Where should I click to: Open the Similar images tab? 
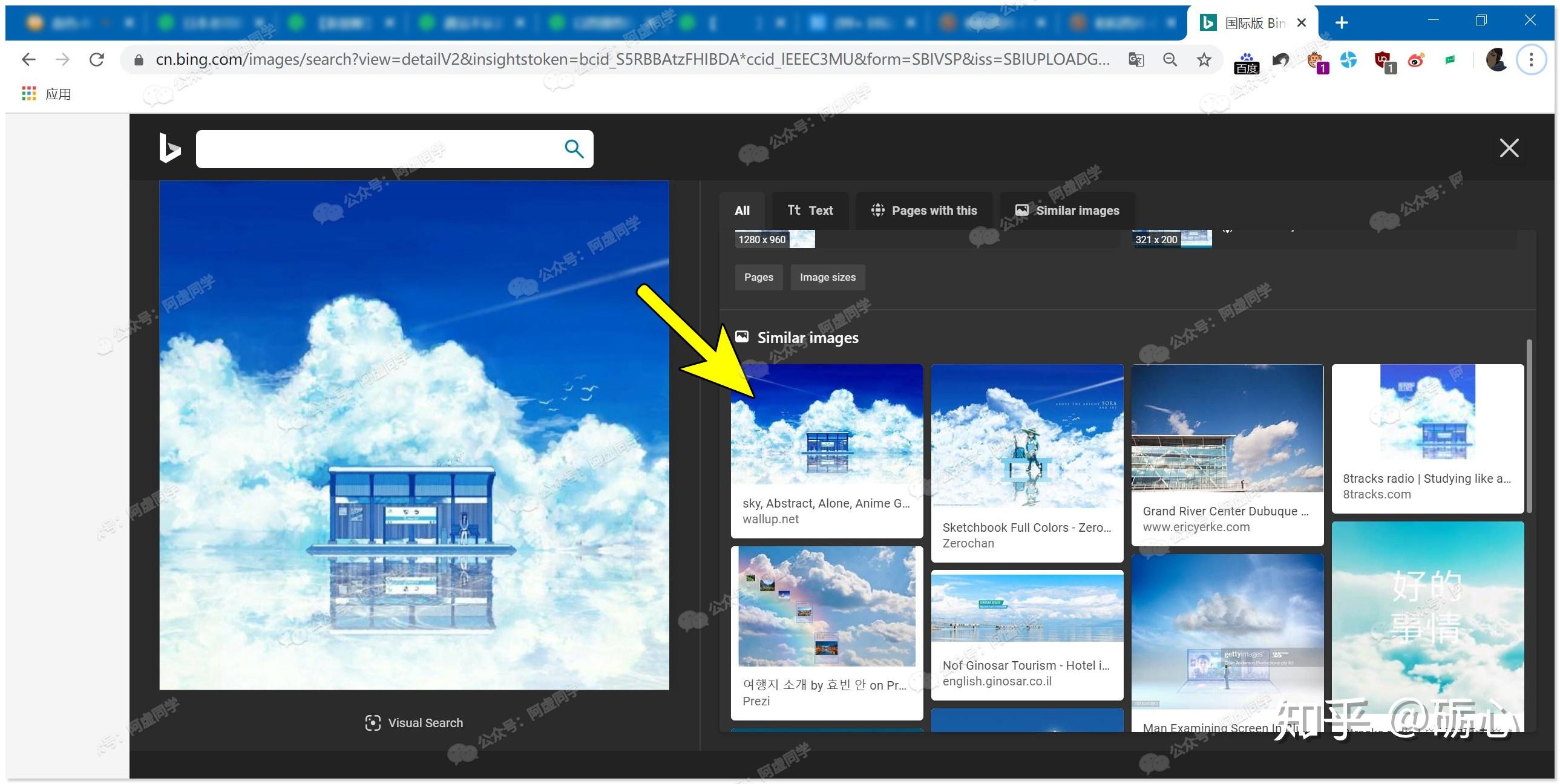click(x=1067, y=210)
